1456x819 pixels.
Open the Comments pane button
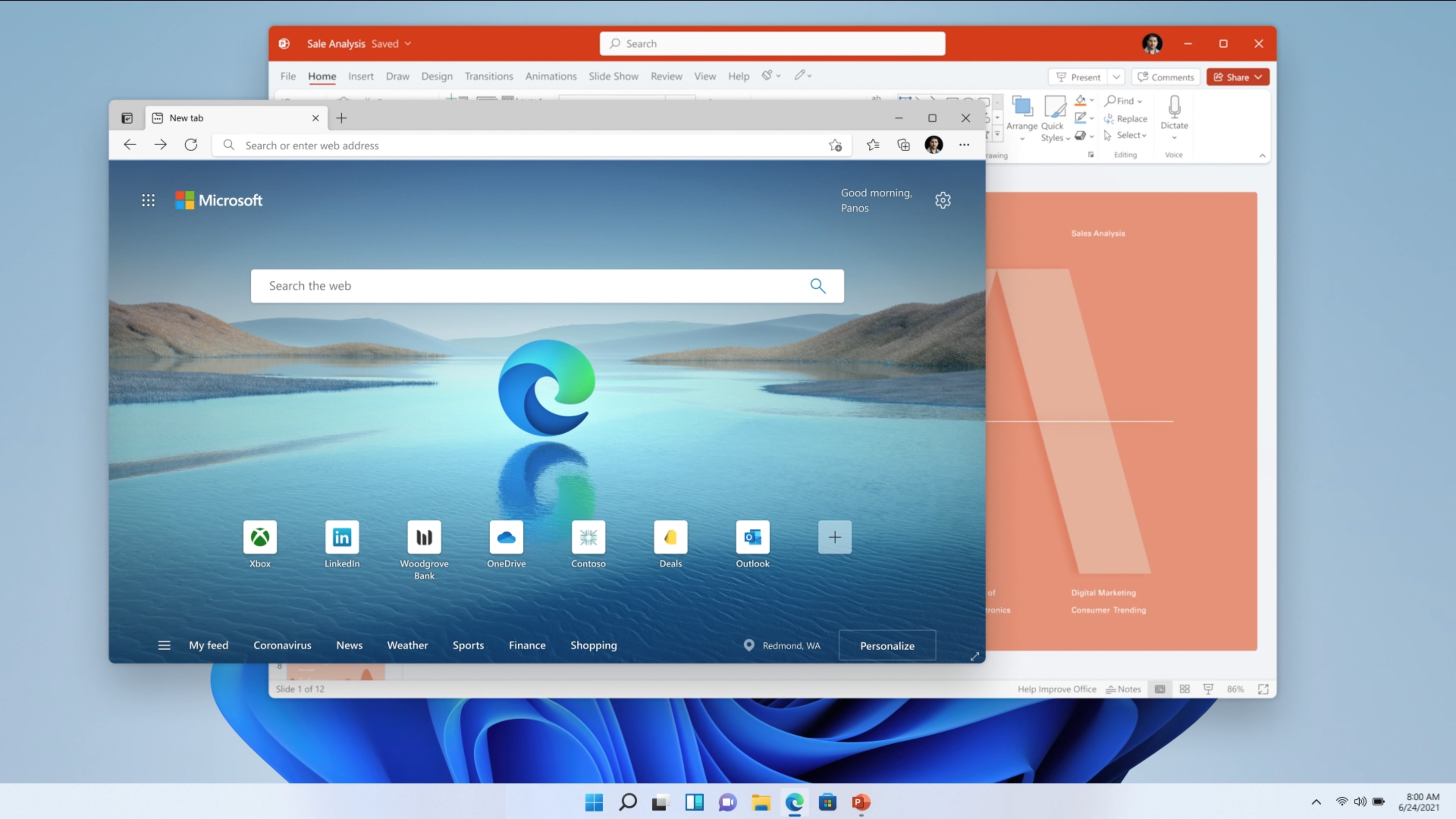pos(1166,77)
